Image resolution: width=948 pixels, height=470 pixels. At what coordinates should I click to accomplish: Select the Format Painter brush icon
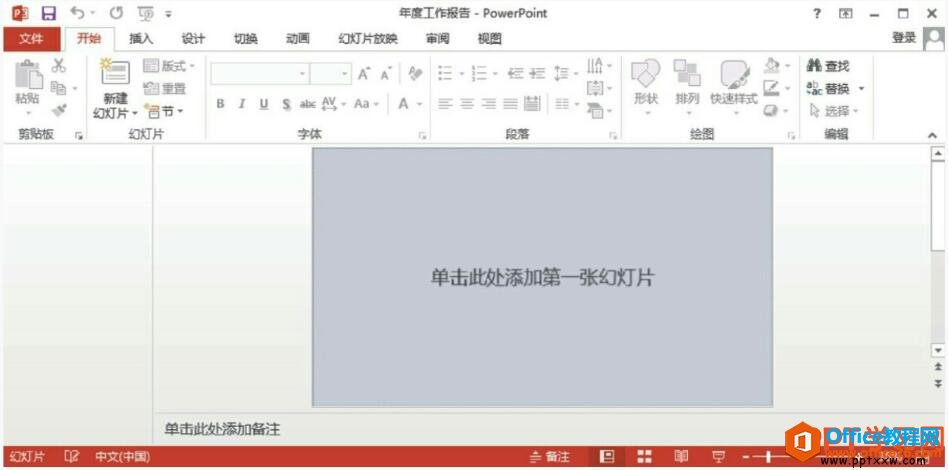(x=59, y=111)
